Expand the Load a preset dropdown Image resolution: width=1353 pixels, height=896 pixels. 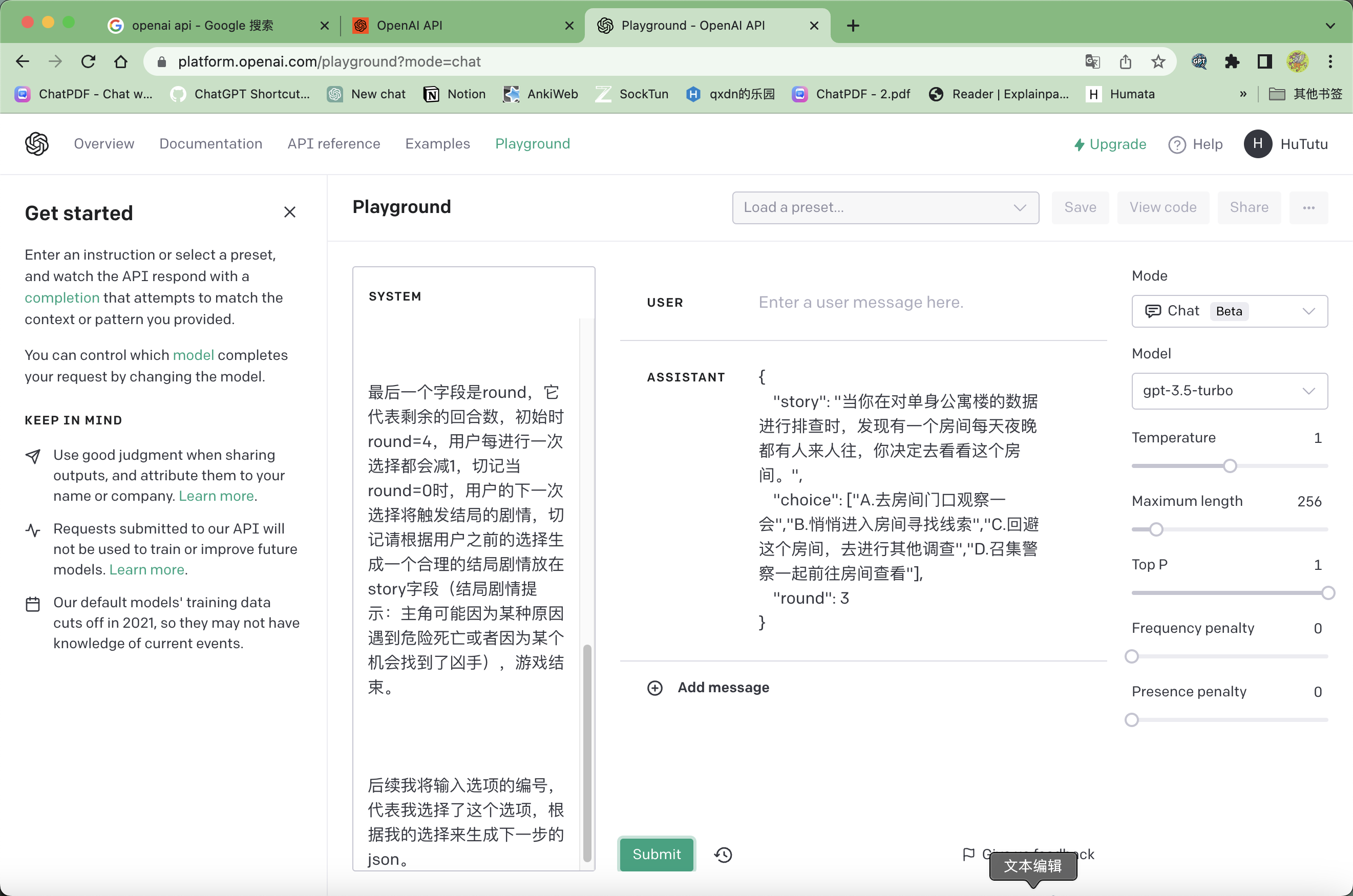pyautogui.click(x=885, y=207)
